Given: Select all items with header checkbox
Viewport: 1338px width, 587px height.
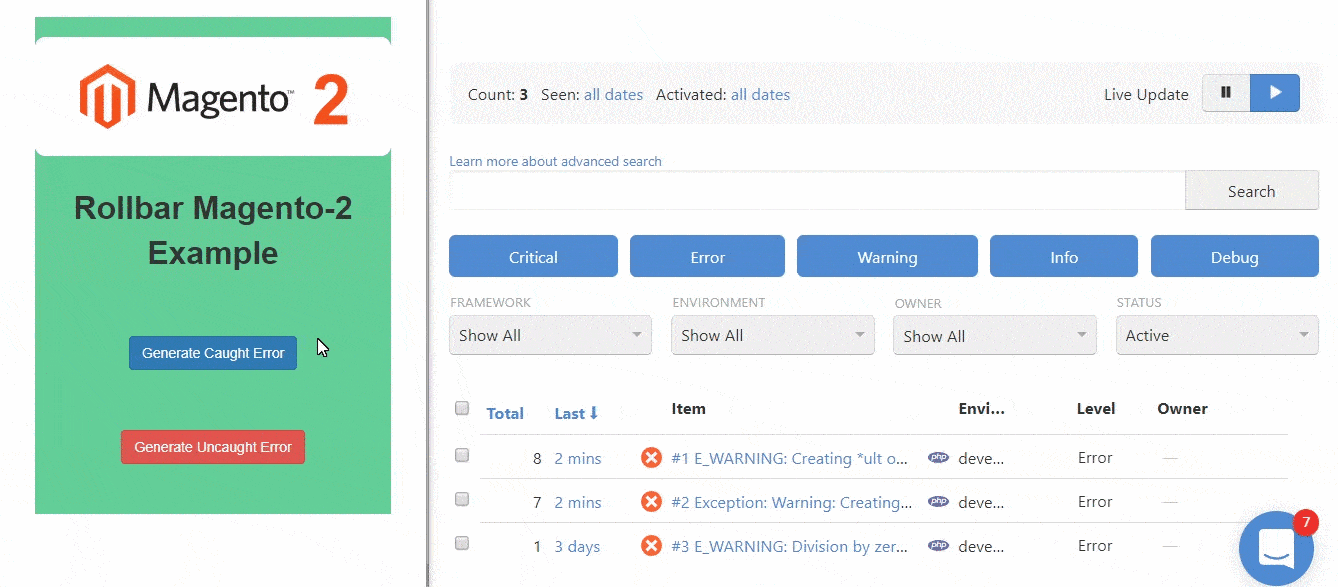Looking at the screenshot, I should [462, 408].
